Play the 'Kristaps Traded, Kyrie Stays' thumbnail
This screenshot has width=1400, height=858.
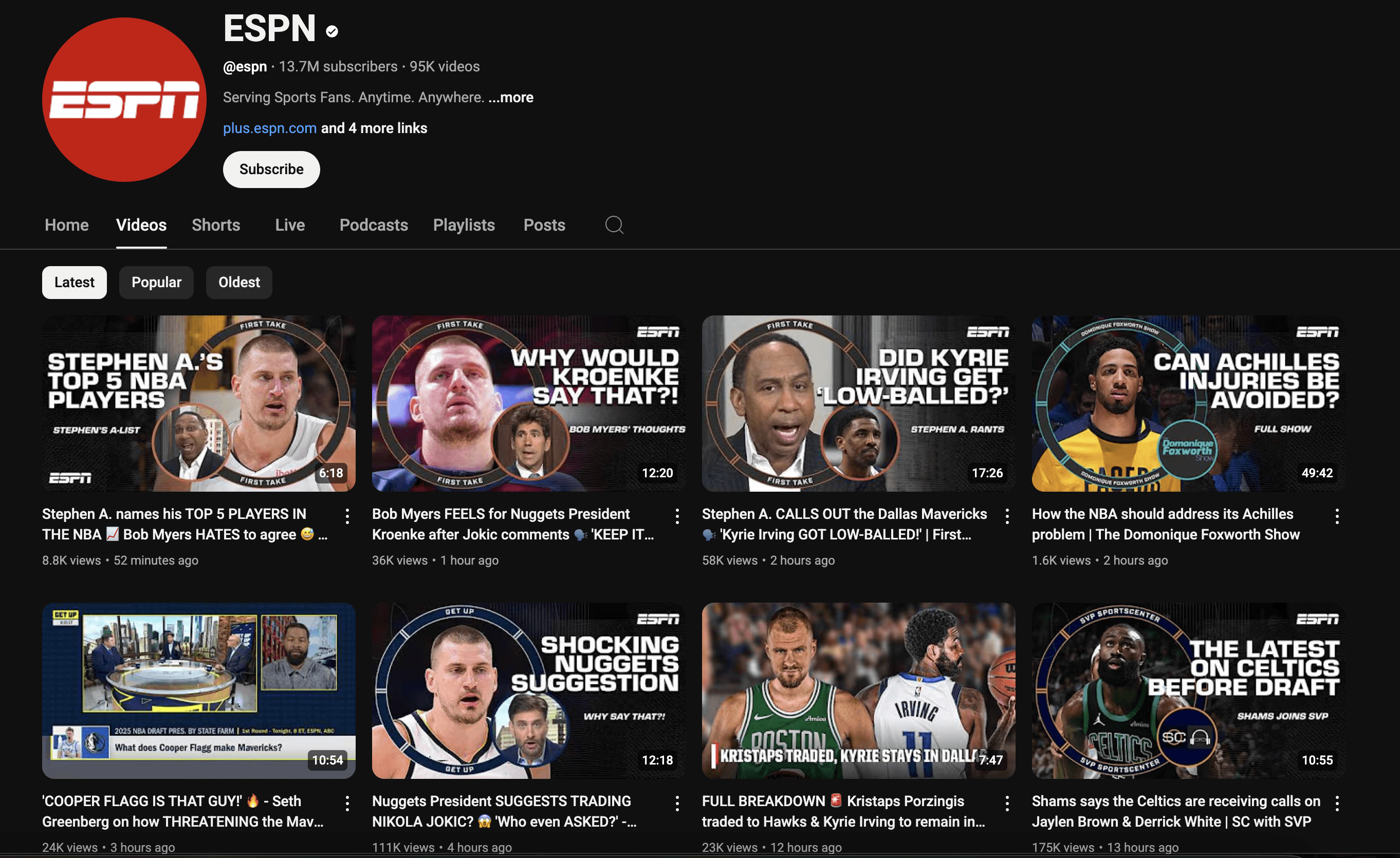pos(858,691)
